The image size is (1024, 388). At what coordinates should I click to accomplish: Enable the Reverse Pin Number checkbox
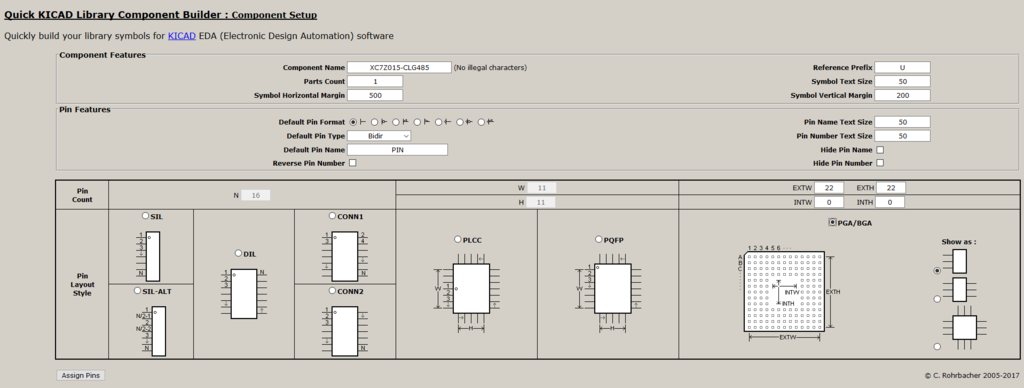pyautogui.click(x=353, y=163)
